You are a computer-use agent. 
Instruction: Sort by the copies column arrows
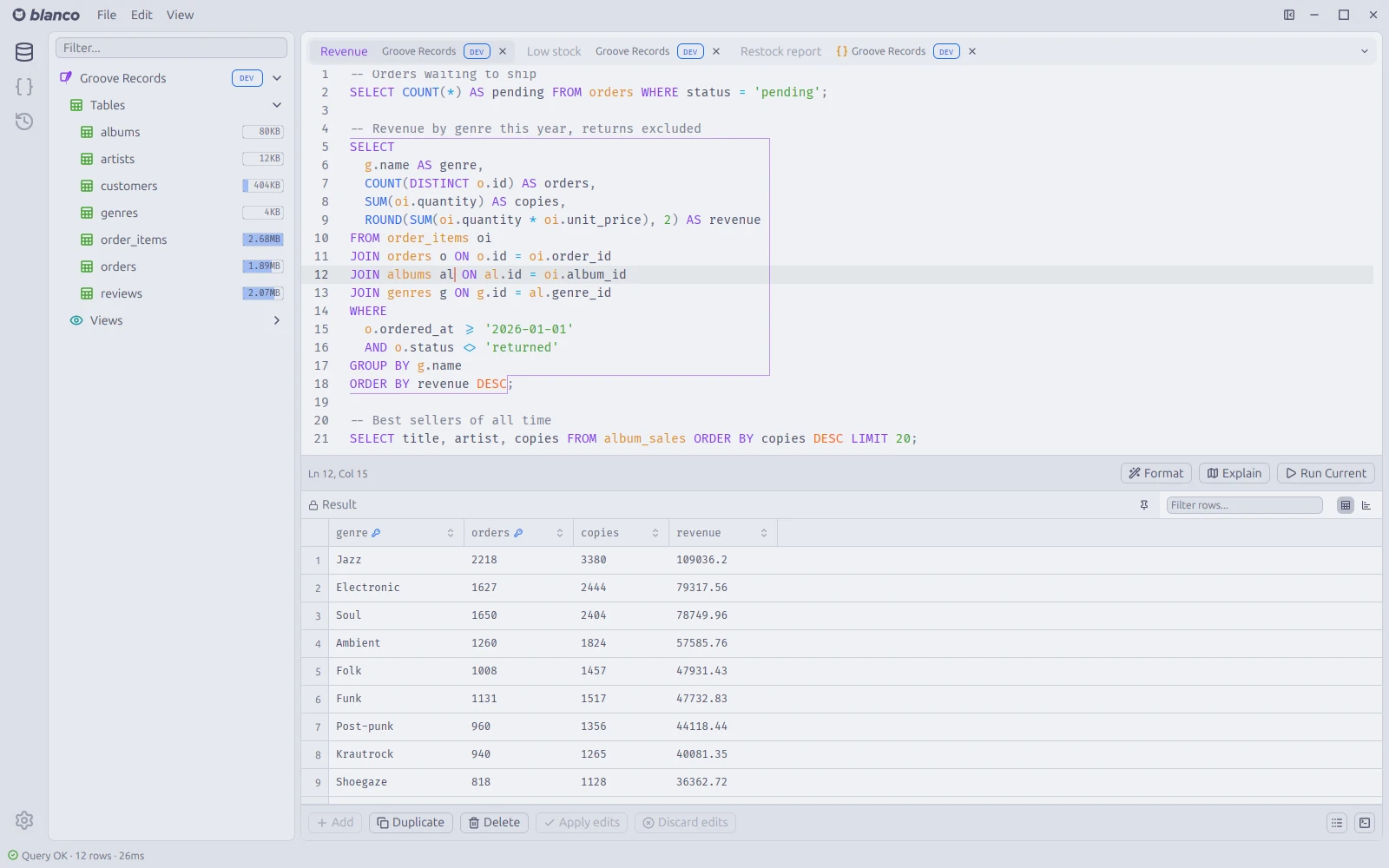coord(655,533)
